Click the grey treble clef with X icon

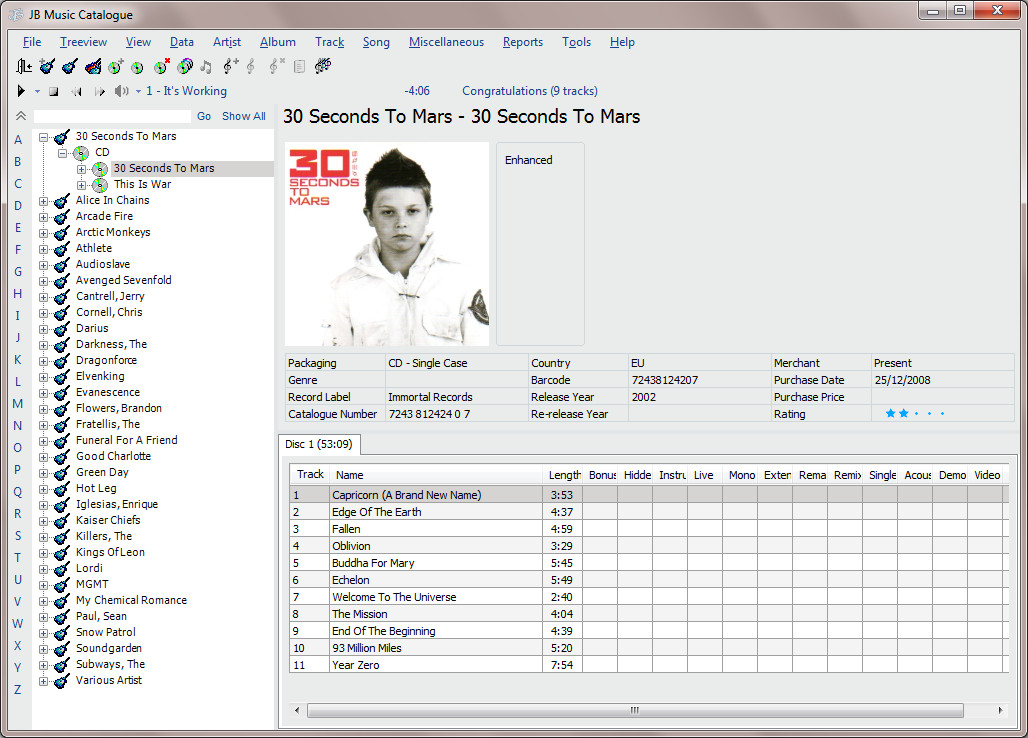pos(277,66)
